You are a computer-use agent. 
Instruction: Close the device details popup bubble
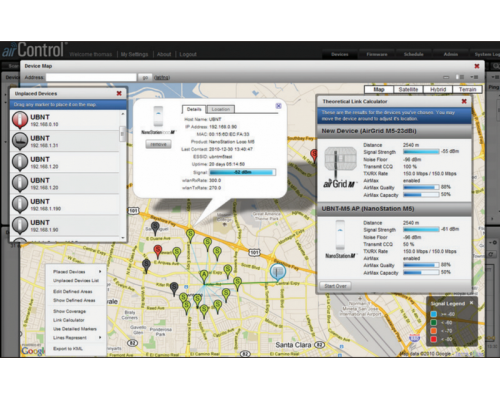279,106
